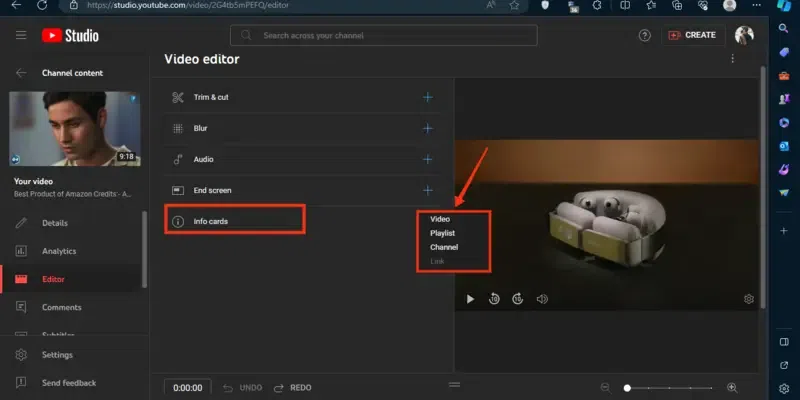Add an app to Edge sidebar with plus
The image size is (800, 400).
(x=784, y=231)
